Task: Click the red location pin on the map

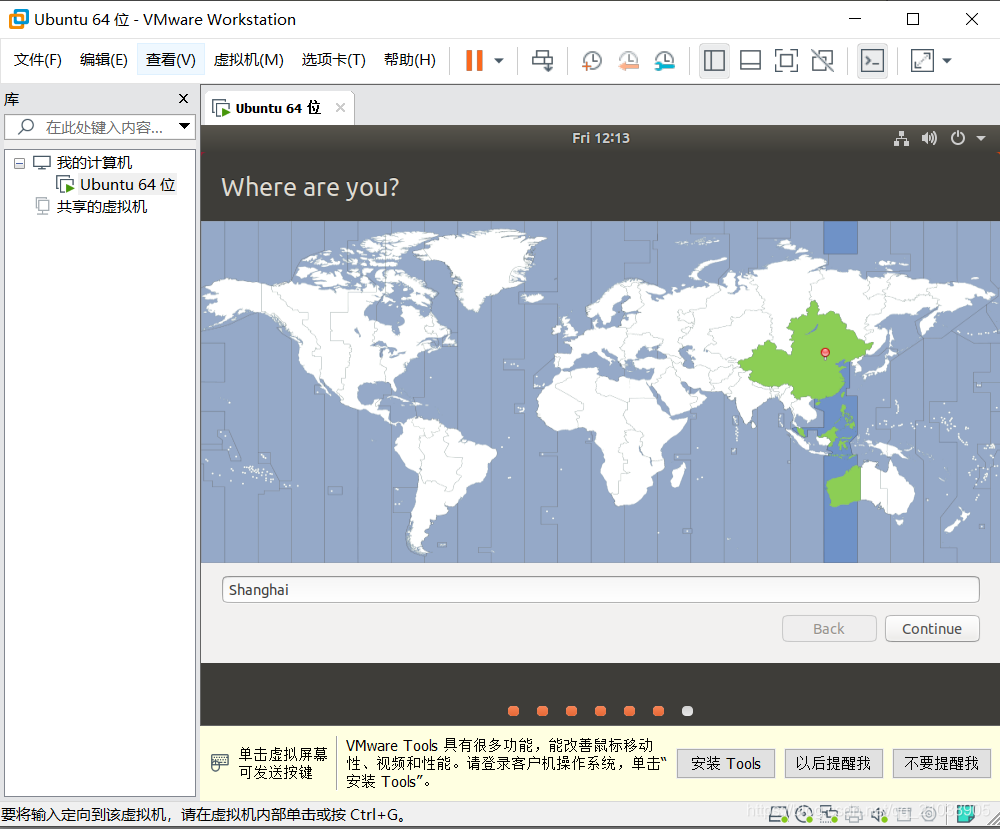Action: (x=825, y=353)
